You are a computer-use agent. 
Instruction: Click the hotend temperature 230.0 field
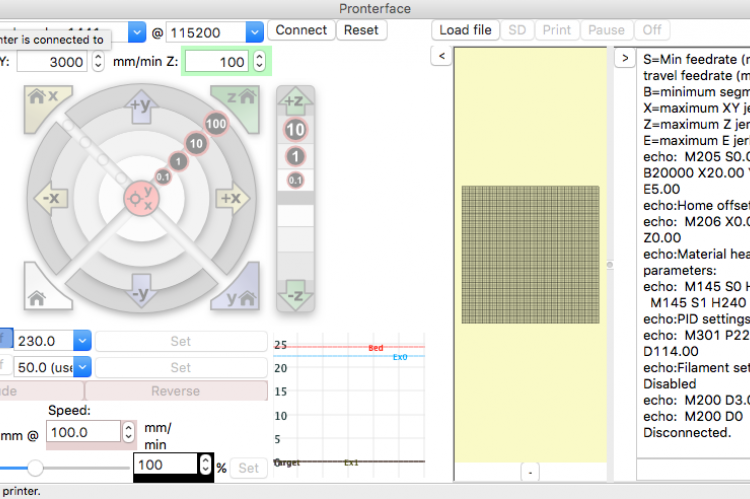(x=44, y=341)
